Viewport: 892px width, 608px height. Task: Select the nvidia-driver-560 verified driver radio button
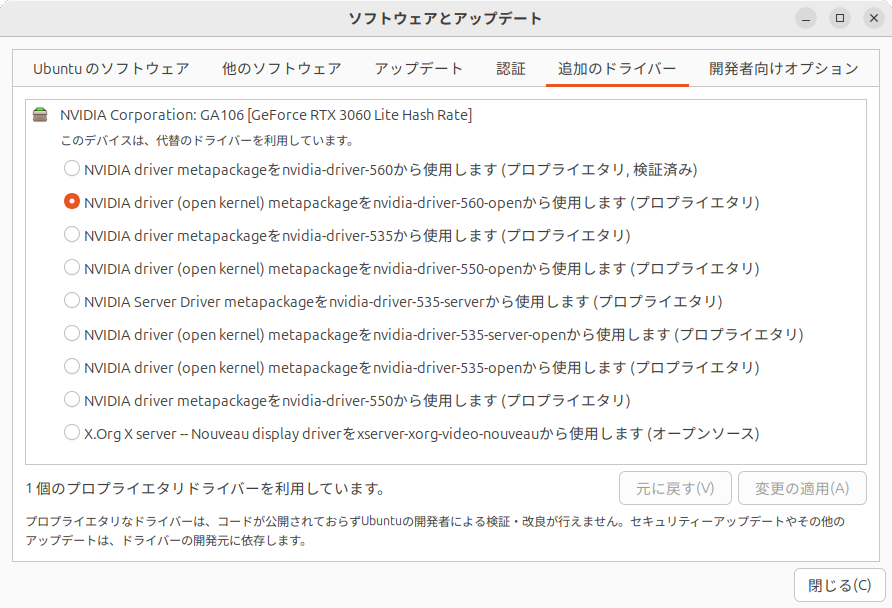(x=72, y=168)
